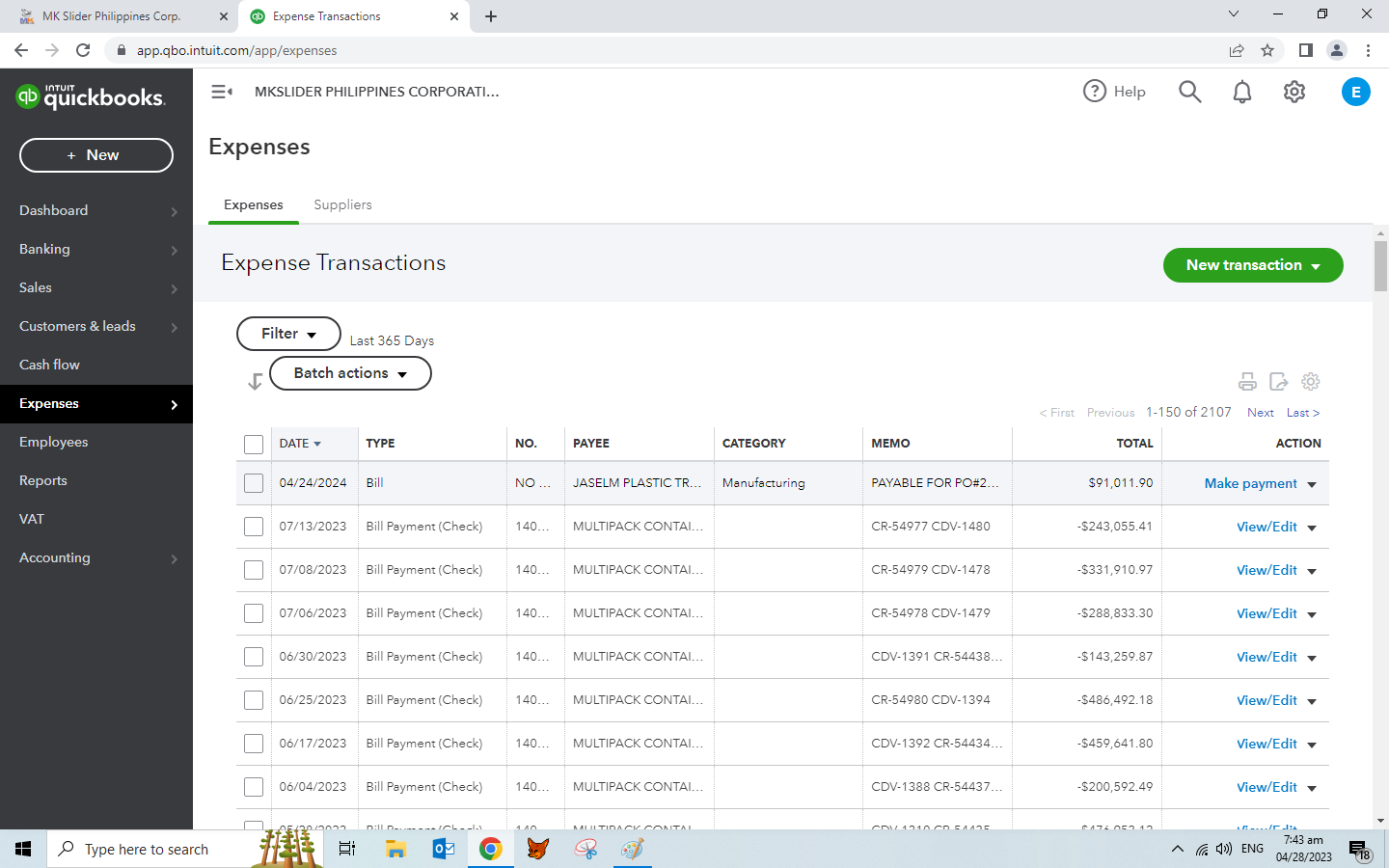The width and height of the screenshot is (1389, 868).
Task: Print the expense list
Action: 1247,382
